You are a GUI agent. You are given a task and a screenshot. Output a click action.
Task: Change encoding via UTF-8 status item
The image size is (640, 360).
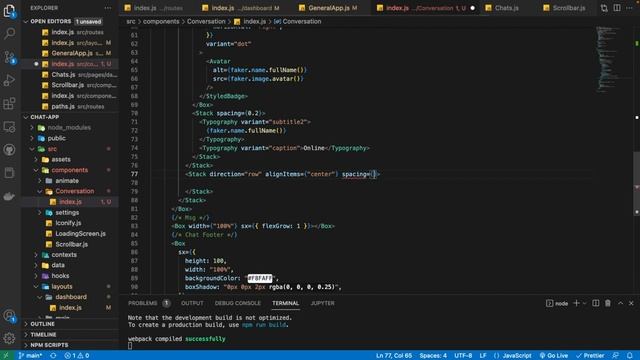click(x=463, y=356)
